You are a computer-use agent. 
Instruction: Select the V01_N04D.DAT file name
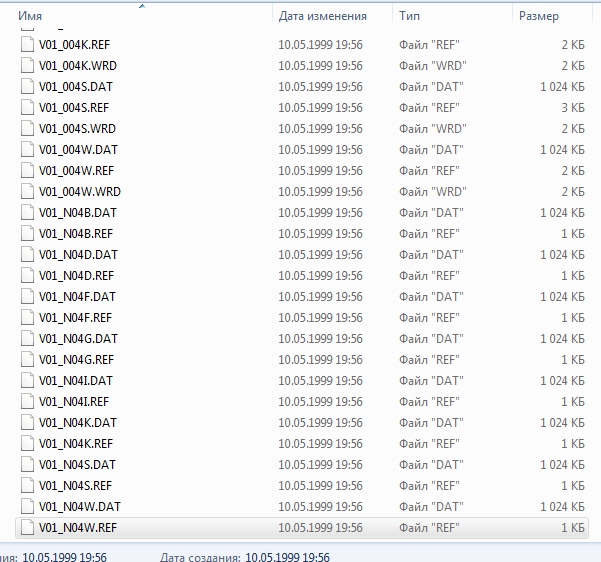pos(77,254)
